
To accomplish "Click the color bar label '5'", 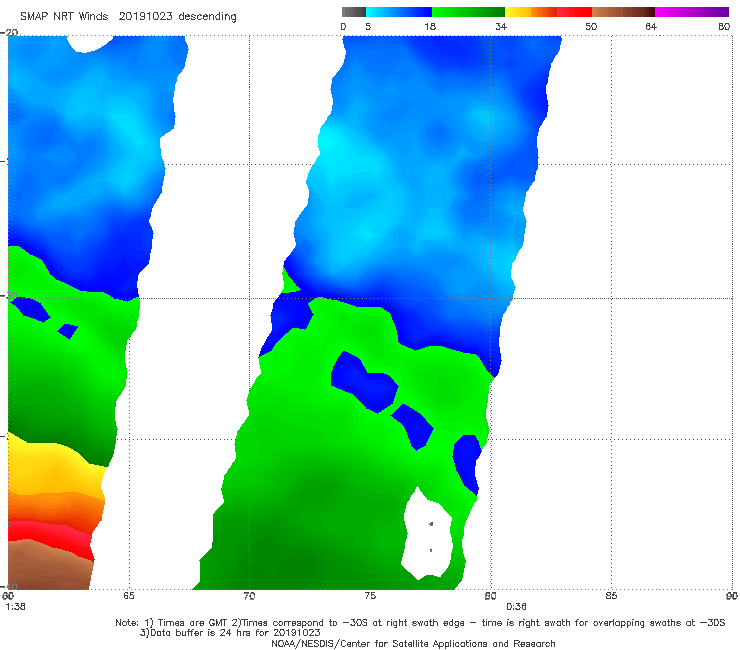I will point(368,26).
